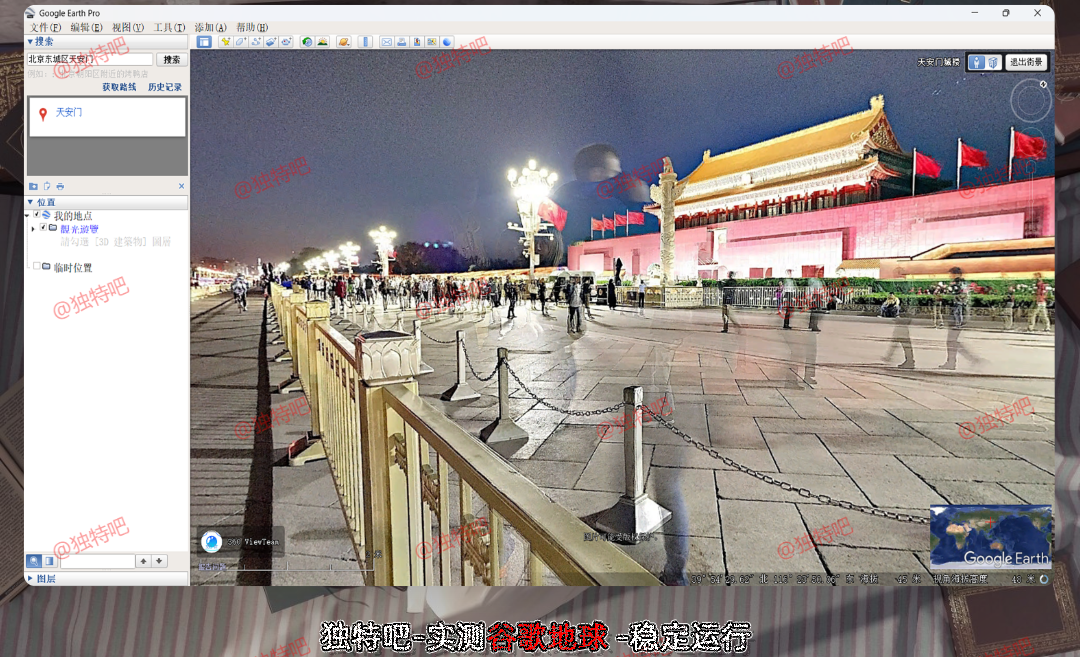1080x657 pixels.
Task: Click the 觀光游覽 folder link
Action: tap(79, 229)
